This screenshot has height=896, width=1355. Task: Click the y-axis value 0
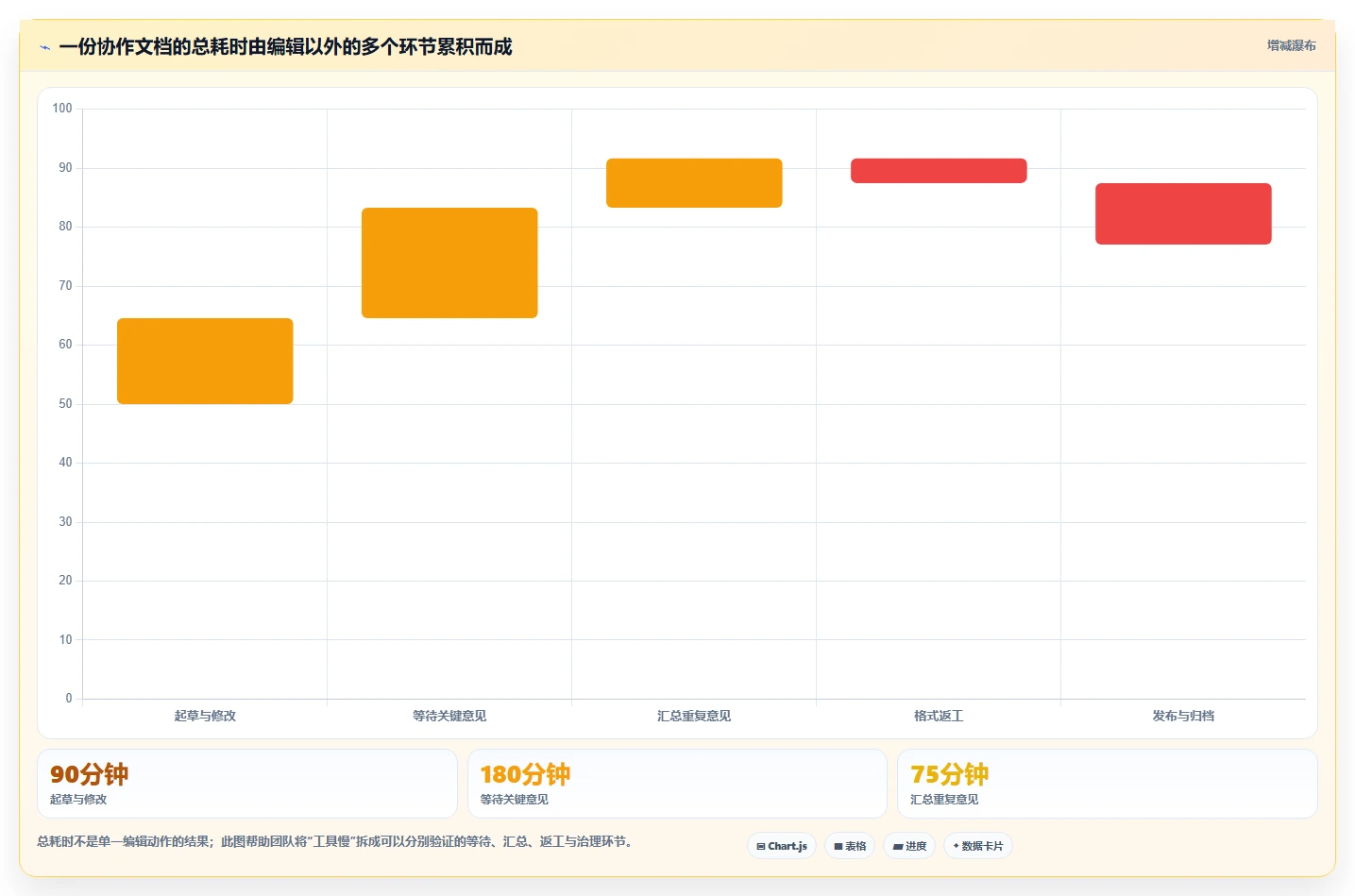coord(68,699)
